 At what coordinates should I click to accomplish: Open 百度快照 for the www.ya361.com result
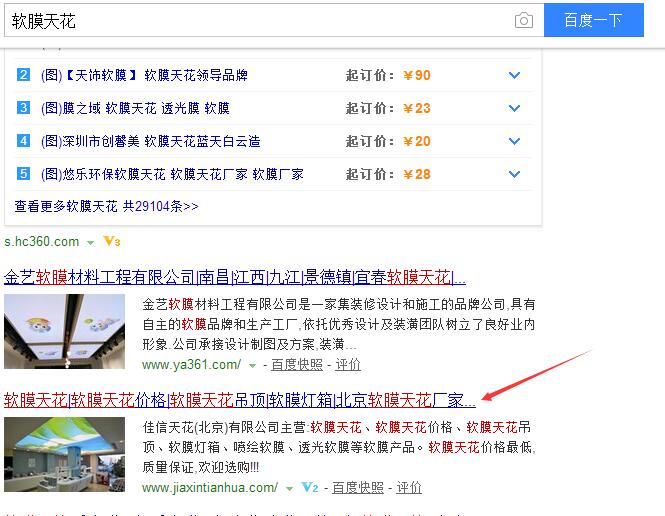(x=297, y=365)
